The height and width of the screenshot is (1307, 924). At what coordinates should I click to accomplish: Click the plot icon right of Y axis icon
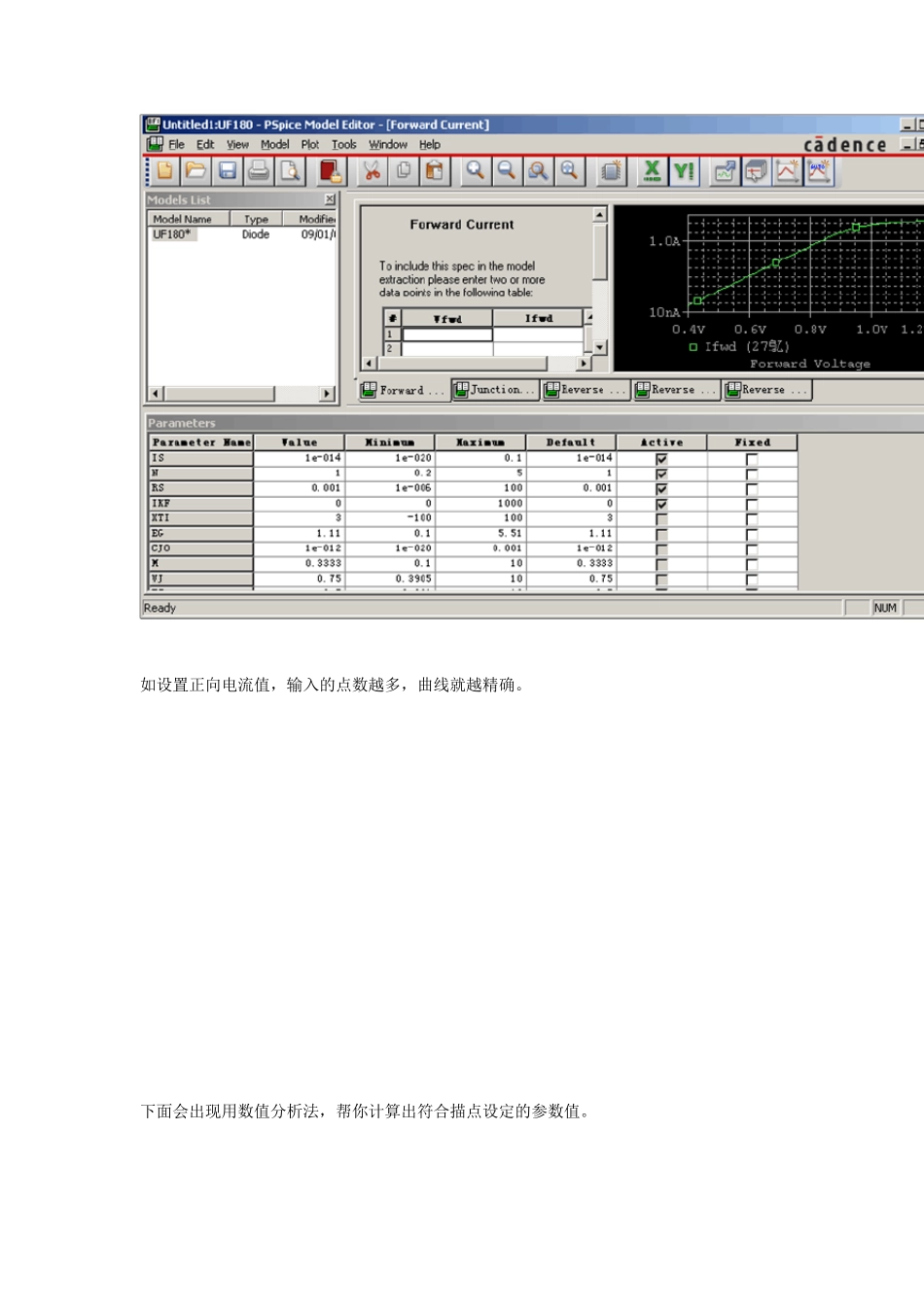[725, 171]
